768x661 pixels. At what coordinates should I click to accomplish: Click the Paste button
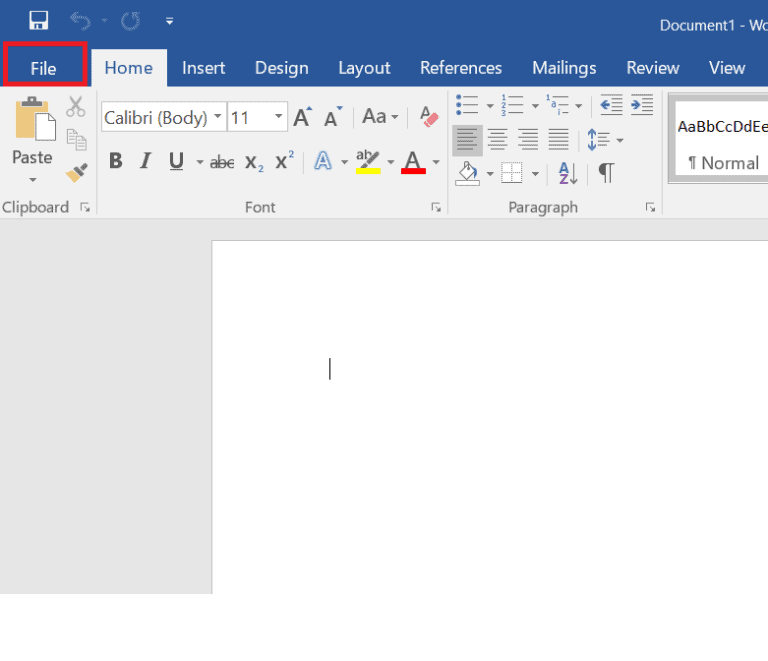coord(32,140)
